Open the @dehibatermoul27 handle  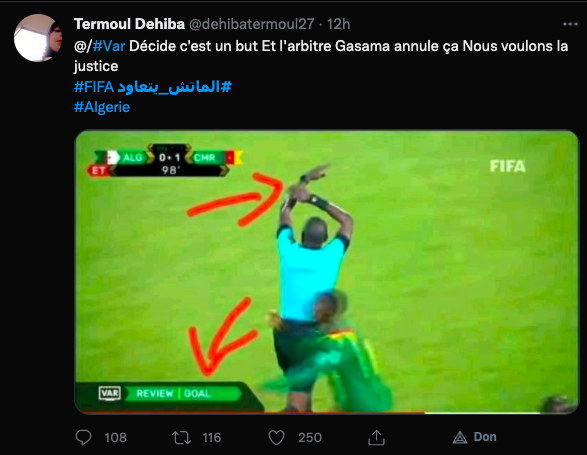coord(251,24)
